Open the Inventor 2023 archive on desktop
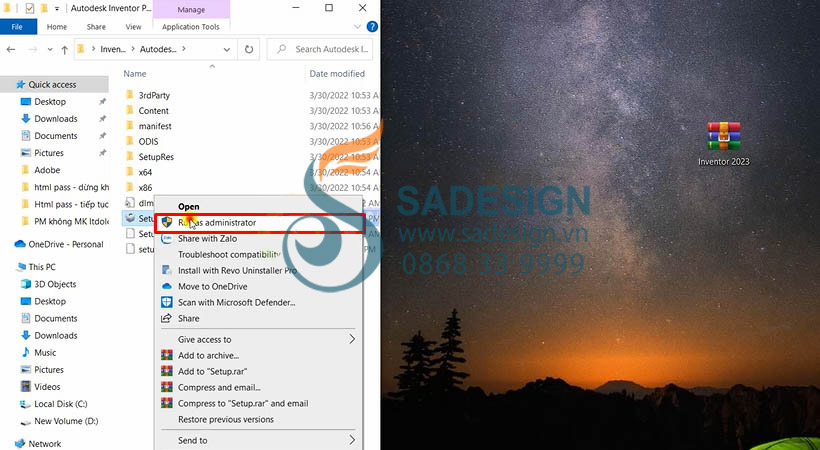Viewport: 820px width, 450px height. [723, 143]
